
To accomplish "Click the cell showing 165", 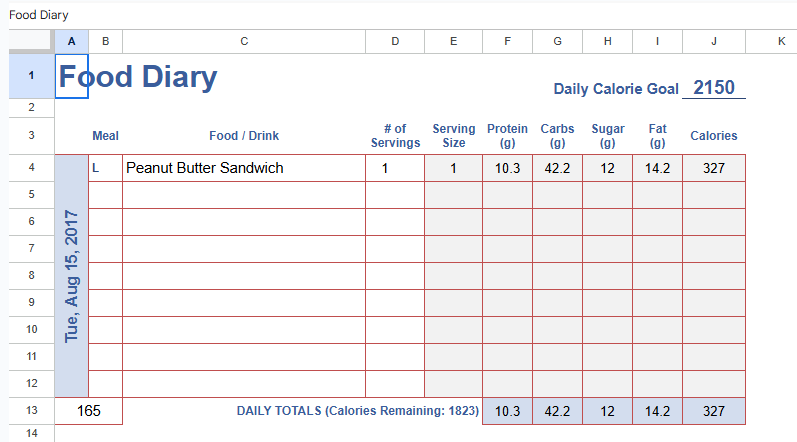I will tap(89, 411).
